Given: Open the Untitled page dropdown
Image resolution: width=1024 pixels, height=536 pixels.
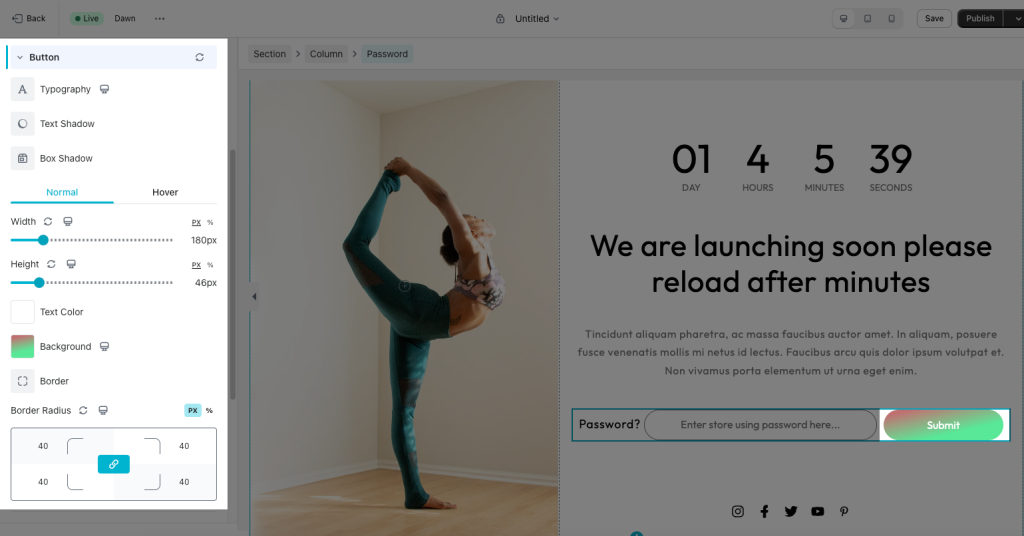Looking at the screenshot, I should point(537,18).
